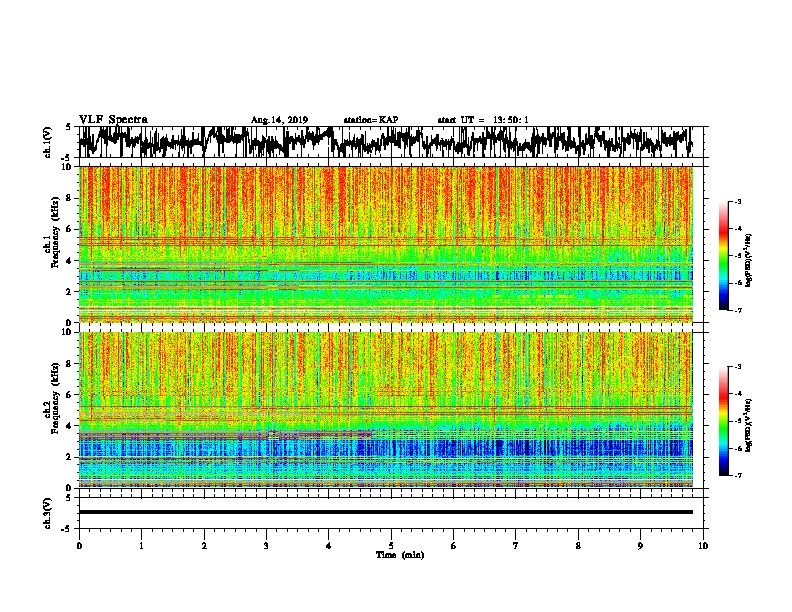Click the "station=KAP" header label

[x=371, y=120]
